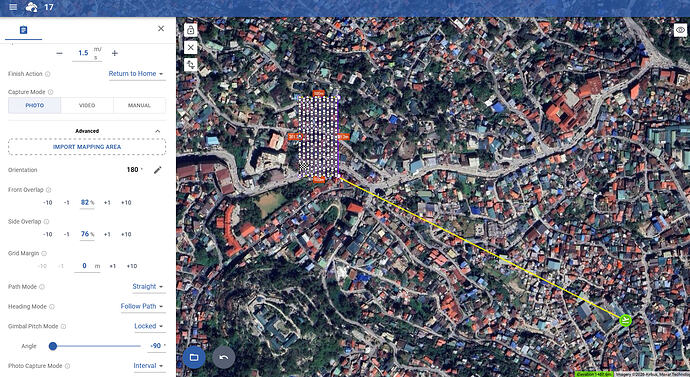
Task: Select PHOTO capture mode
Action: [34, 106]
